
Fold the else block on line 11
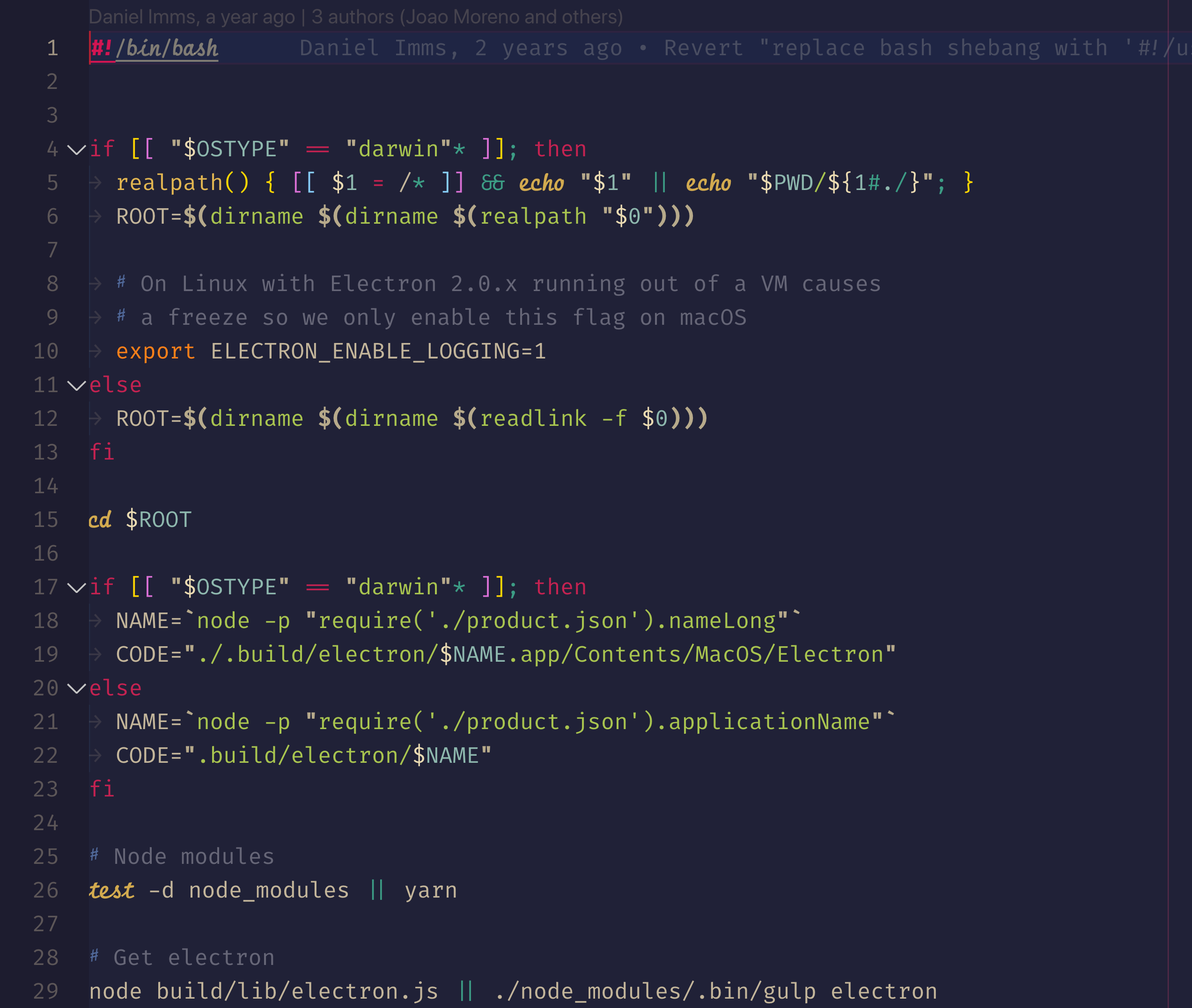[76, 386]
